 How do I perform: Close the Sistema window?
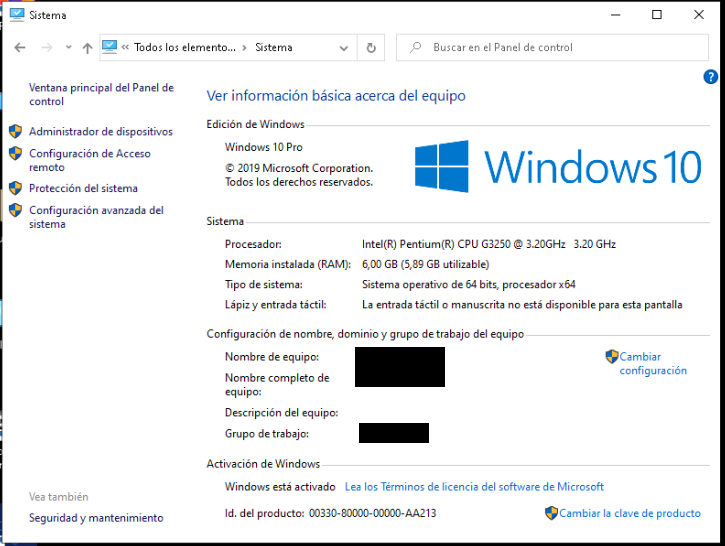pyautogui.click(x=699, y=15)
